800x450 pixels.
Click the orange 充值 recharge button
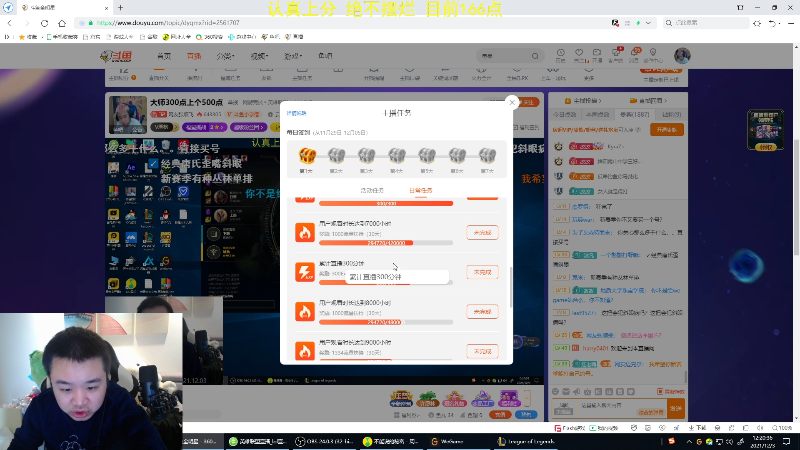(500, 415)
